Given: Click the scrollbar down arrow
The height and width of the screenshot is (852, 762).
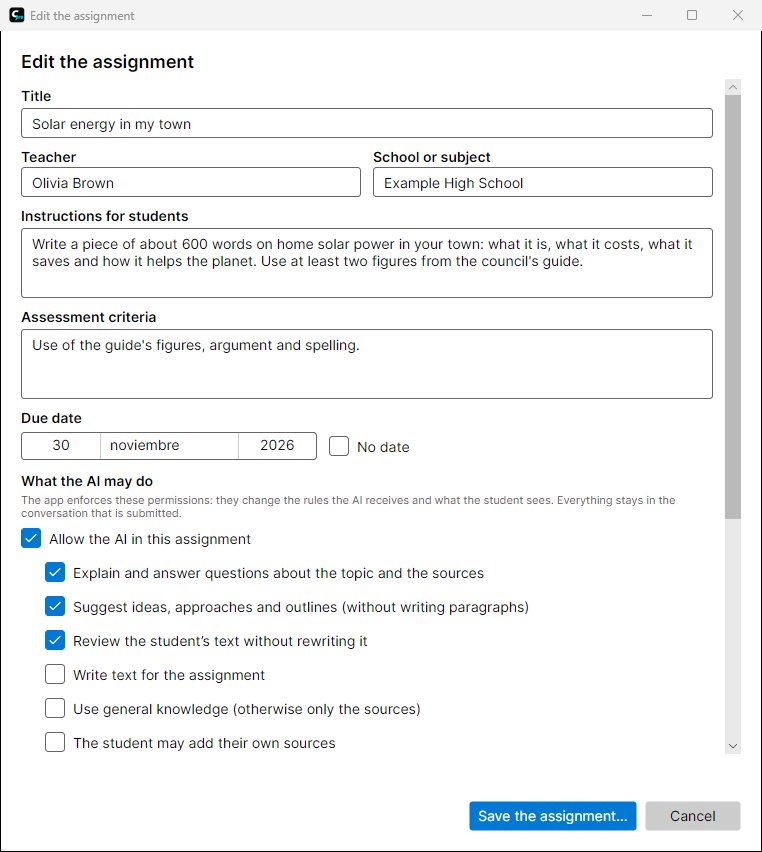Looking at the screenshot, I should (733, 746).
